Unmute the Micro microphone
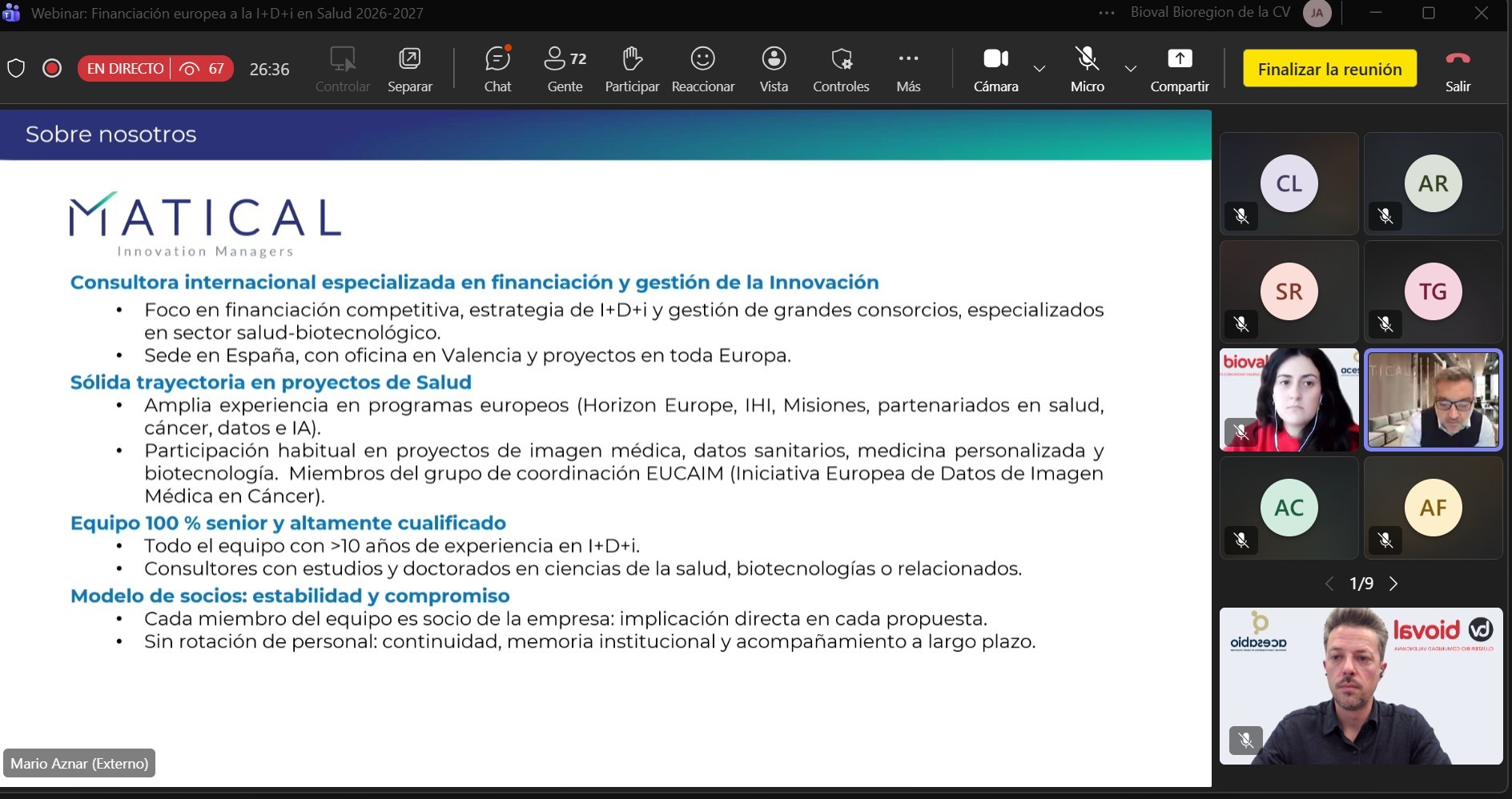 click(1087, 69)
